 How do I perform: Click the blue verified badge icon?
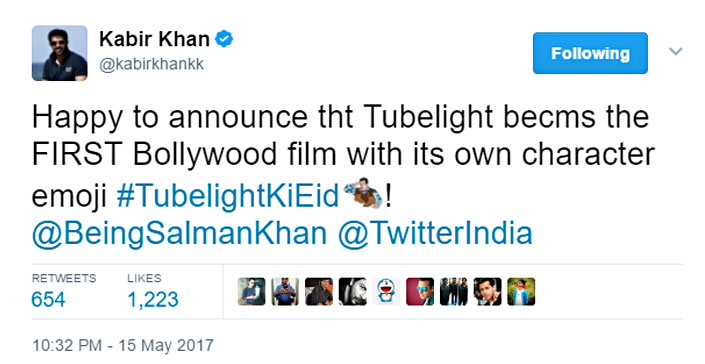pos(224,40)
